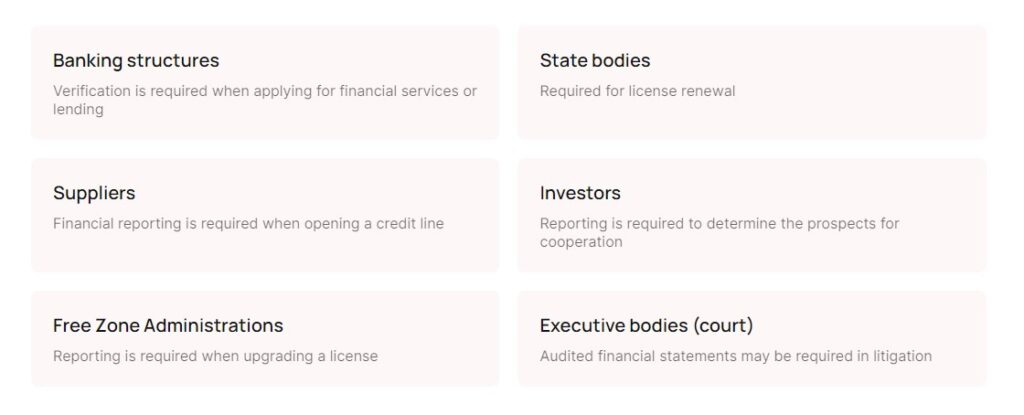Click the word lending in the Banking card

[x=78, y=109]
